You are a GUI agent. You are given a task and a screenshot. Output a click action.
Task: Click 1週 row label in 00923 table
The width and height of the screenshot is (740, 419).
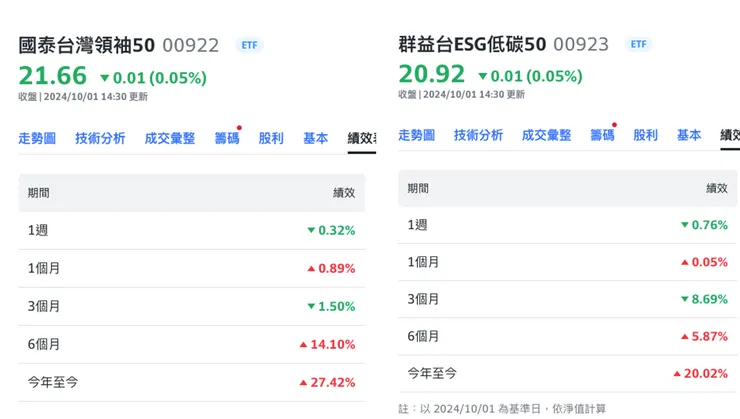(x=418, y=225)
